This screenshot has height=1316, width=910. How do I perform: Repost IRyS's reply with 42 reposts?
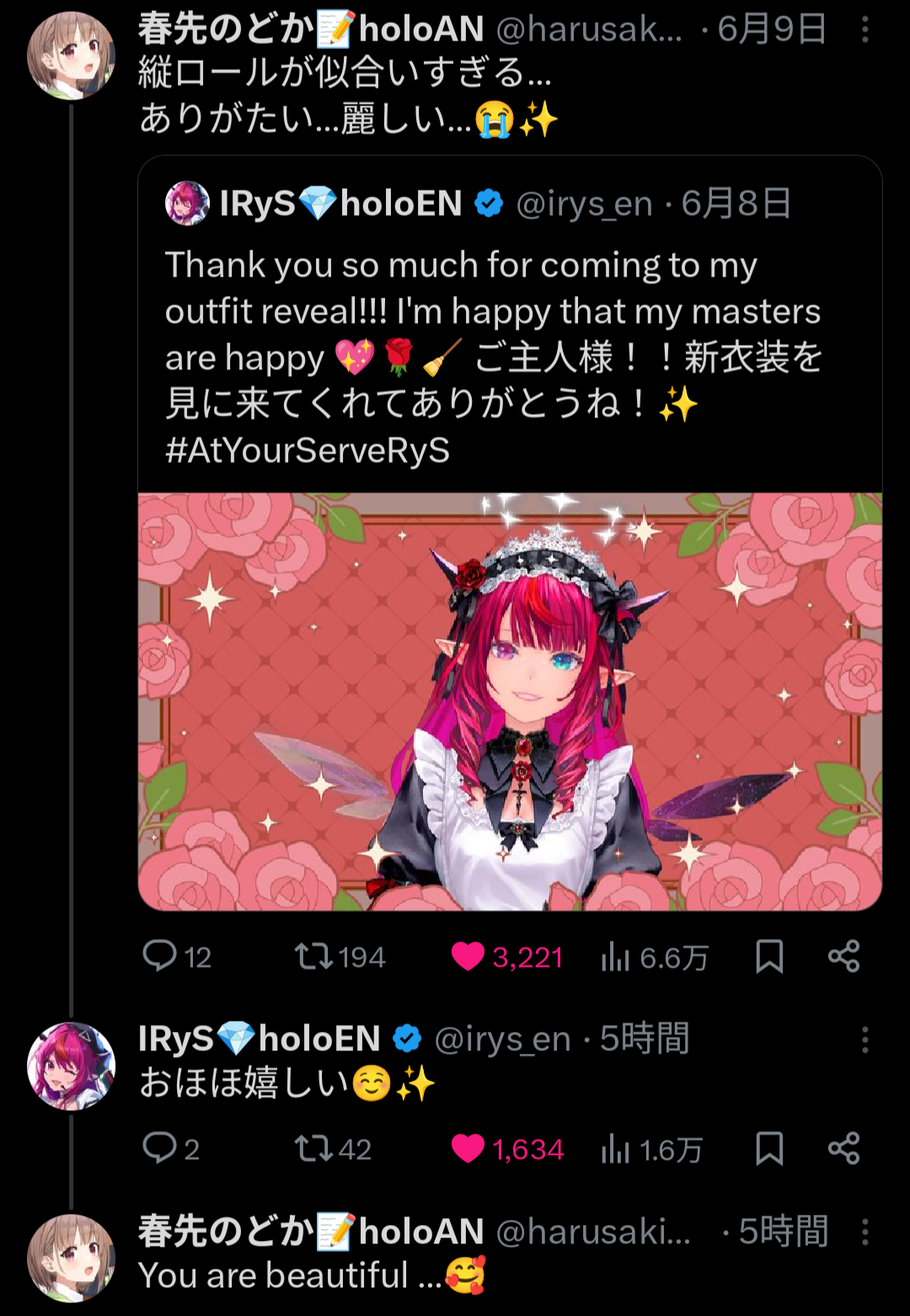[333, 1149]
